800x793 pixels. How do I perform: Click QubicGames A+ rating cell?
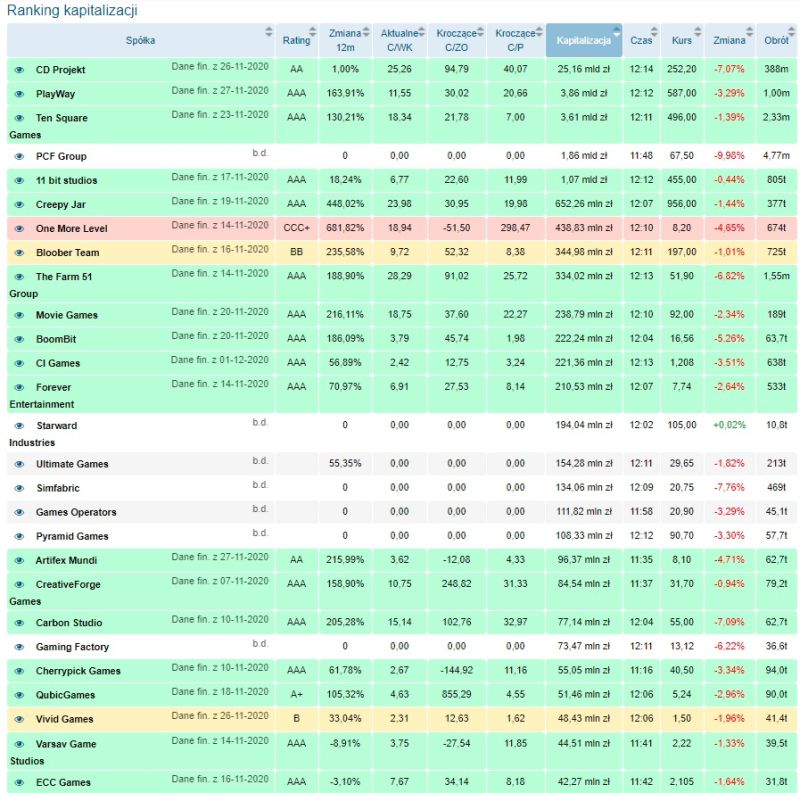pos(297,695)
